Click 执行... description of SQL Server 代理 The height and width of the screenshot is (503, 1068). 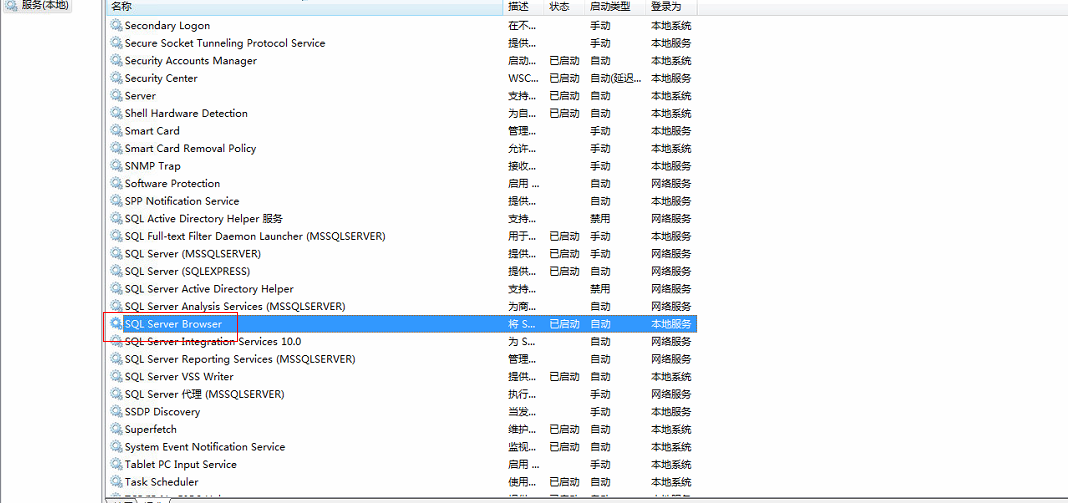(522, 395)
